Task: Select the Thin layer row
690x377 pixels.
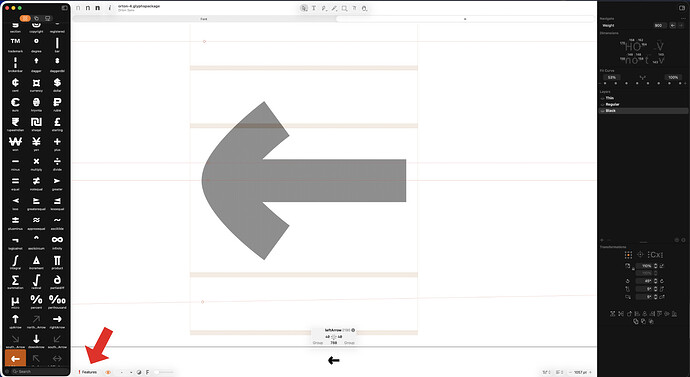Action: point(643,98)
